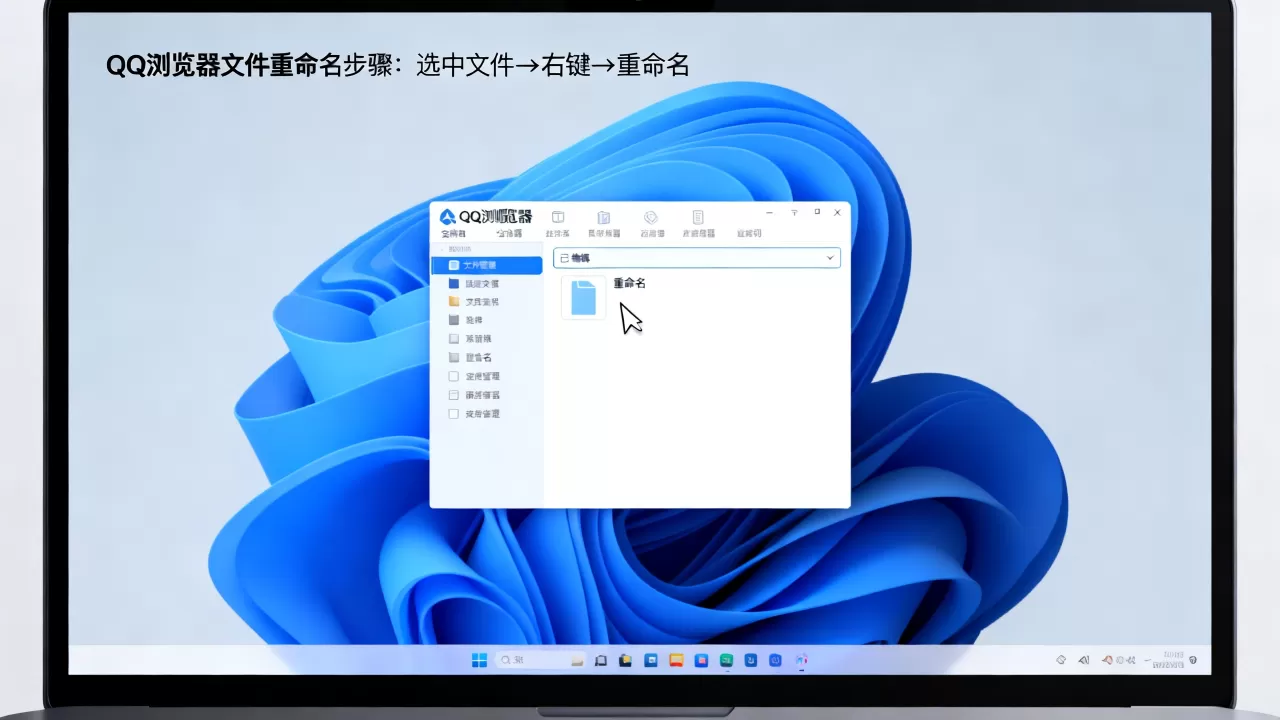Open the orange app icon on taskbar

[676, 660]
